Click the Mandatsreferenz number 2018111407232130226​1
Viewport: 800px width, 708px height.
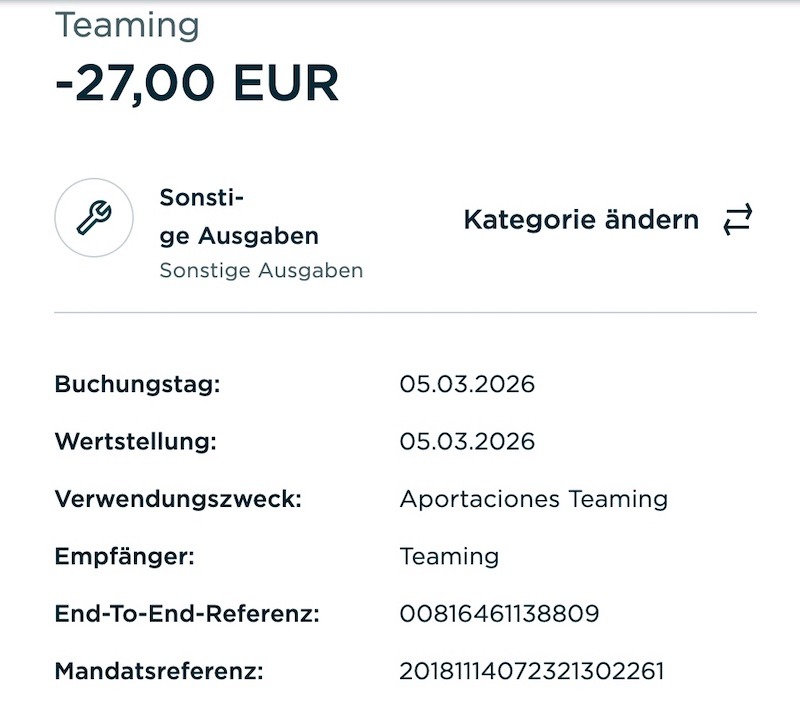point(531,671)
